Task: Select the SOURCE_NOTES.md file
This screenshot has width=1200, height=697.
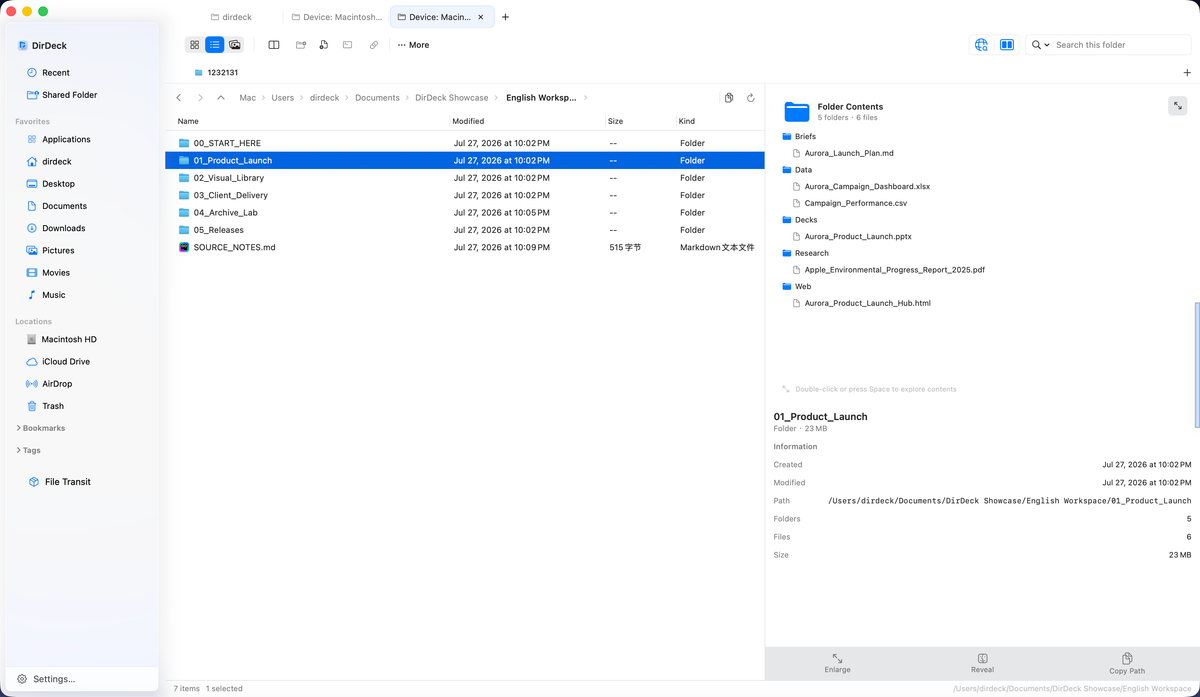Action: [464, 247]
